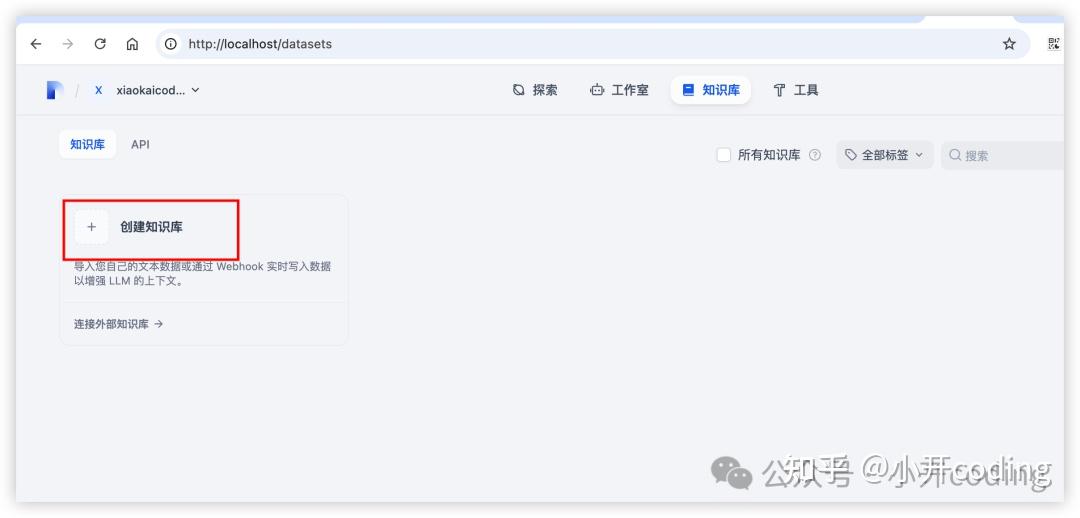Switch to the 知识库 sub-tab

tap(87, 145)
